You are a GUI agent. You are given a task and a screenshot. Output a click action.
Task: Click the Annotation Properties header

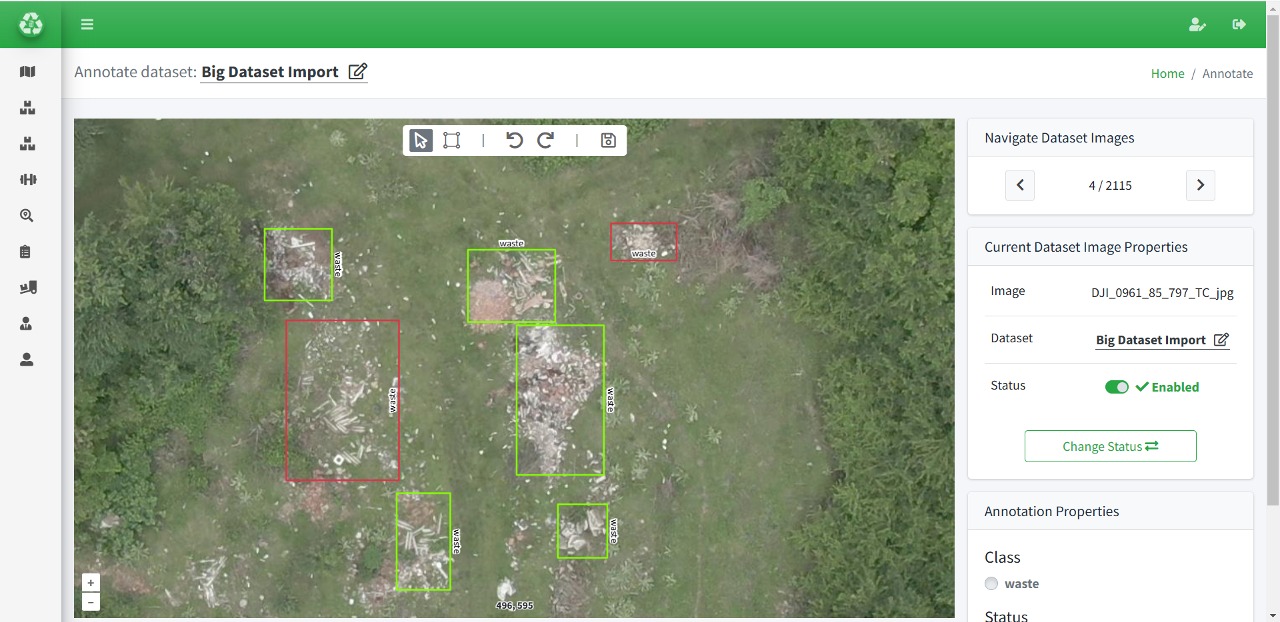point(1110,511)
